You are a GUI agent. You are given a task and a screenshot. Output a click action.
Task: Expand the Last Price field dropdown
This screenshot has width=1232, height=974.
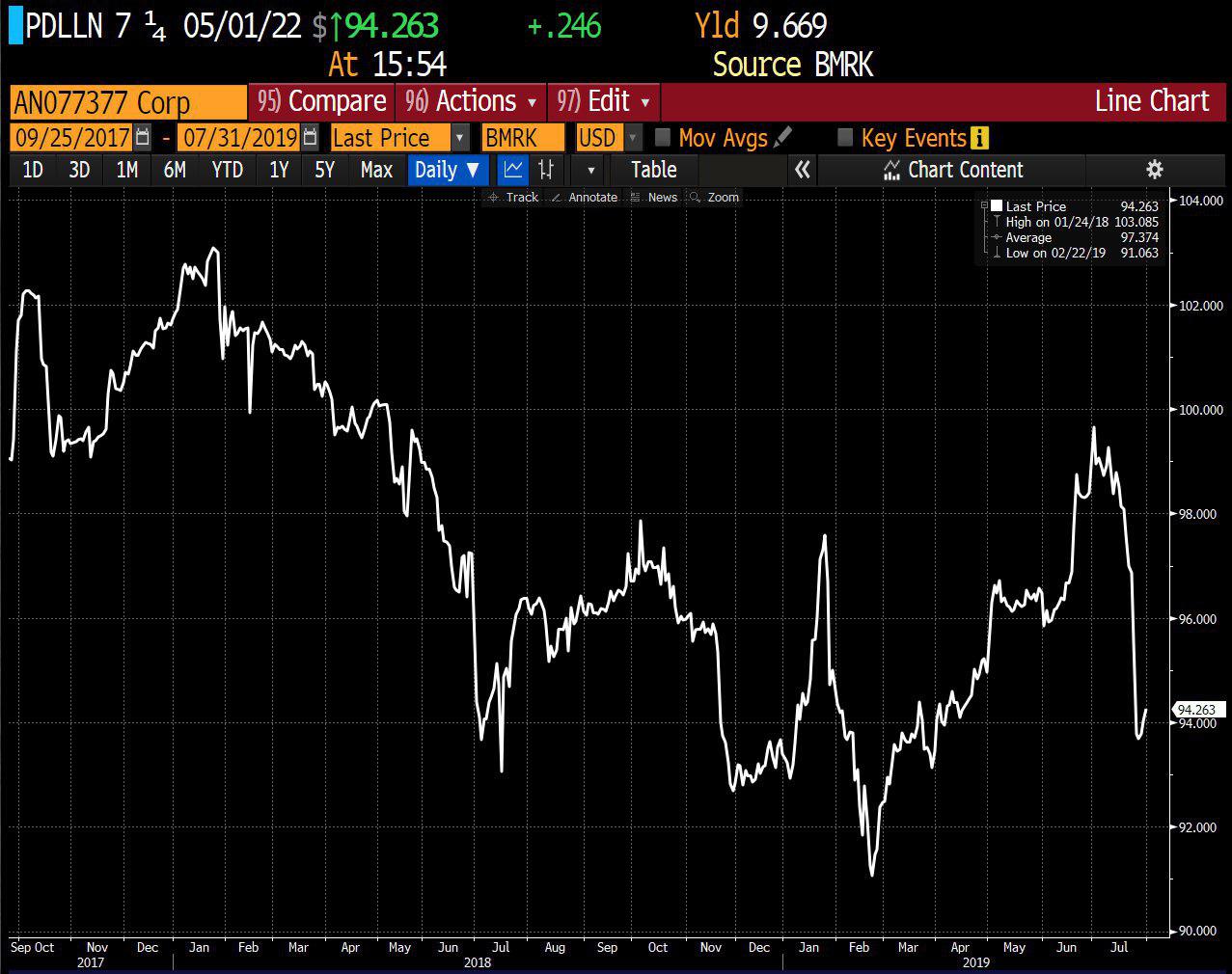click(x=460, y=138)
